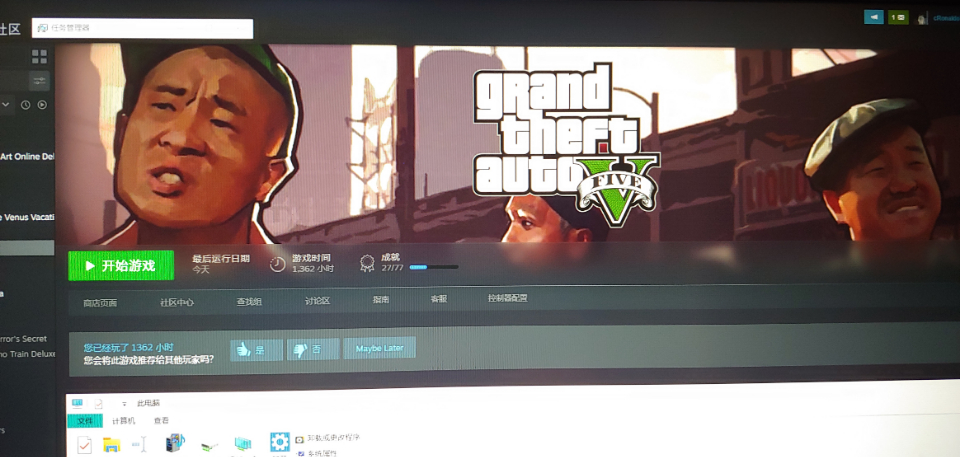This screenshot has width=960, height=457.
Task: Select the Train Deluxe game entry in sidebar
Action: click(27, 354)
